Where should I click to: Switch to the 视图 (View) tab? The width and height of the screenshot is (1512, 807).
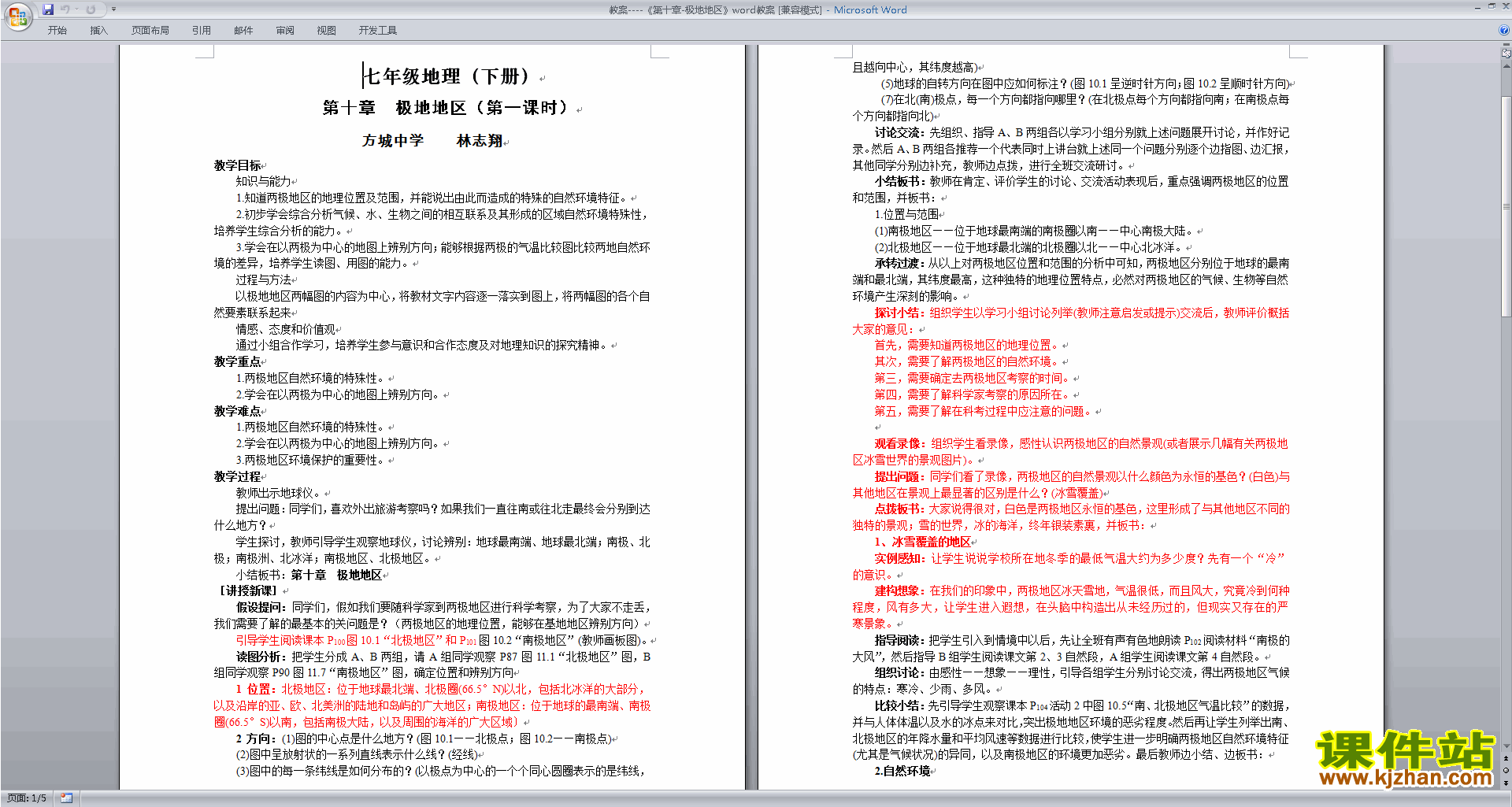[327, 31]
